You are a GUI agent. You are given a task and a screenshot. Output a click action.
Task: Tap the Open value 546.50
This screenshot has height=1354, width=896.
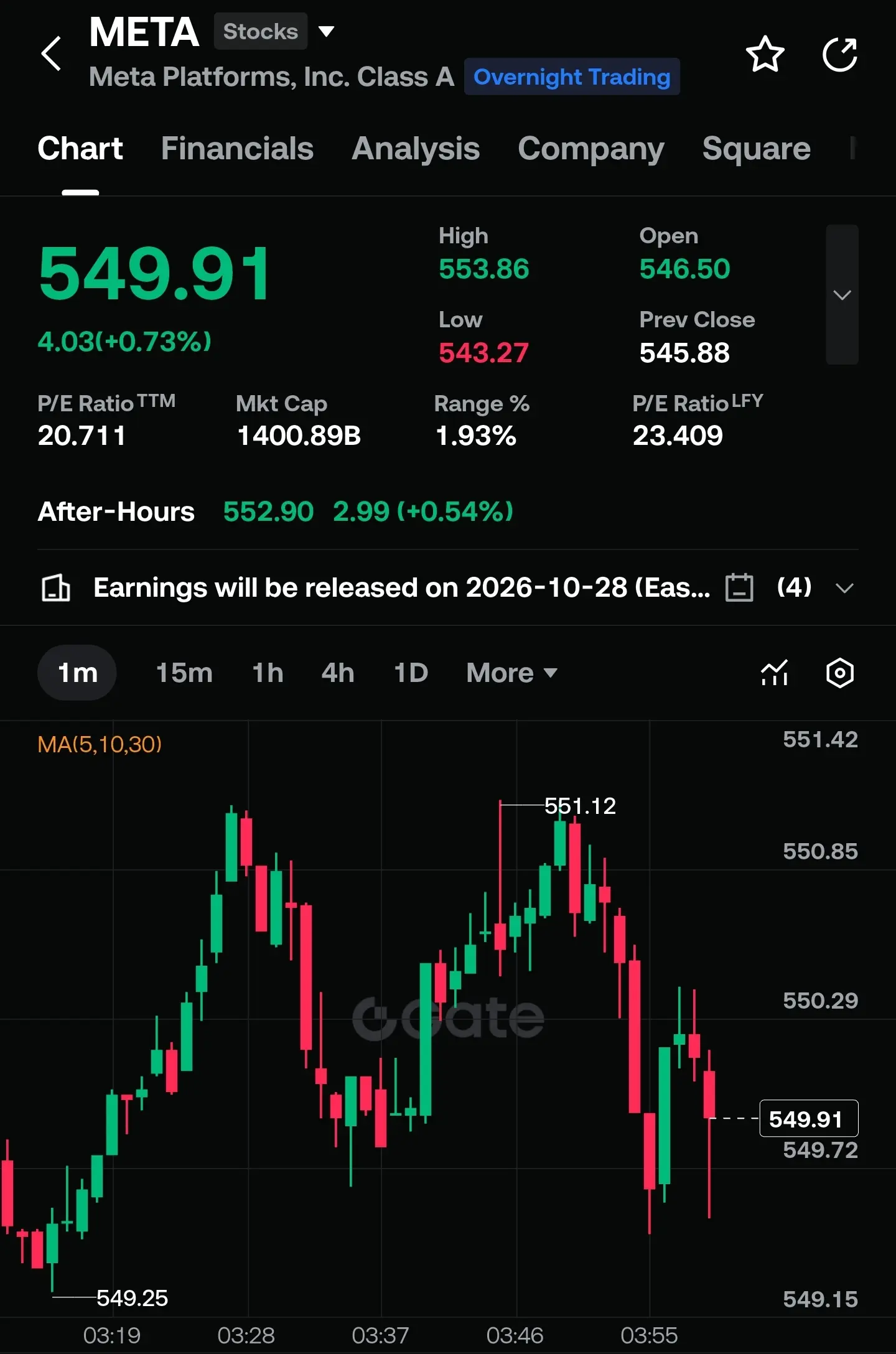(684, 269)
